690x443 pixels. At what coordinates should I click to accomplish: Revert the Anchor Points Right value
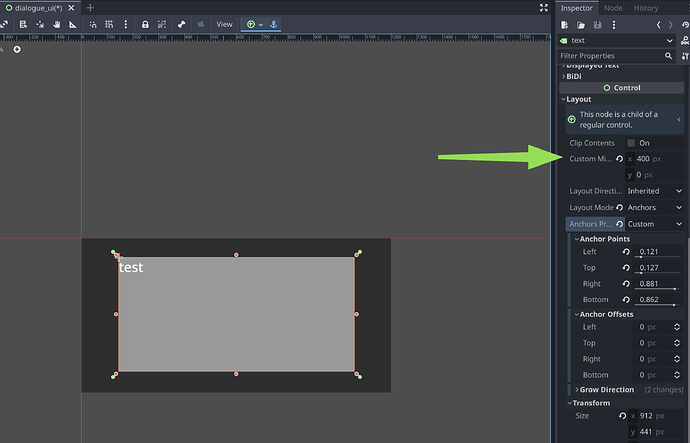(626, 284)
